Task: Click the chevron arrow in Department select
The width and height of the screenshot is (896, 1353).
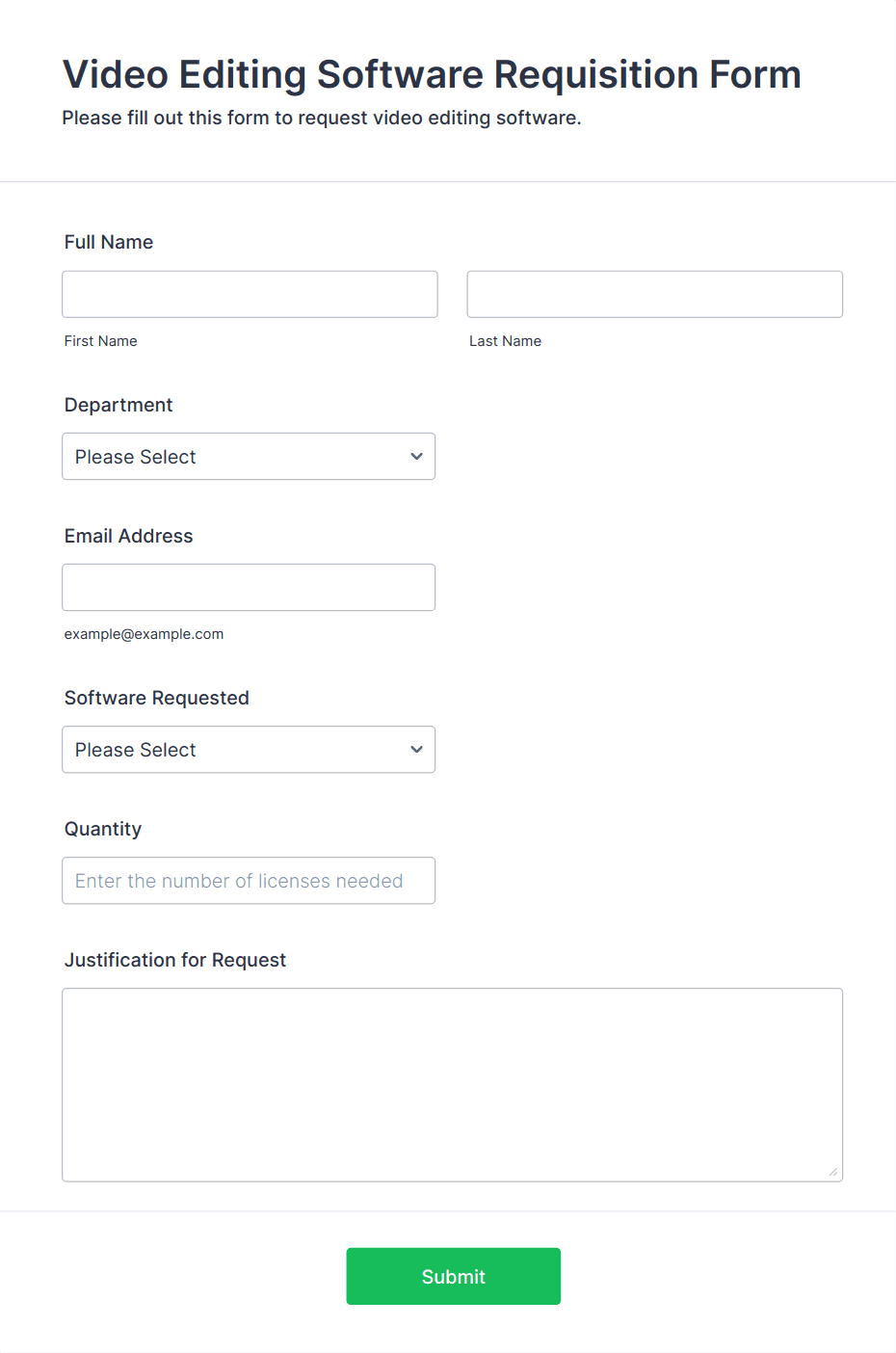Action: [x=416, y=457]
